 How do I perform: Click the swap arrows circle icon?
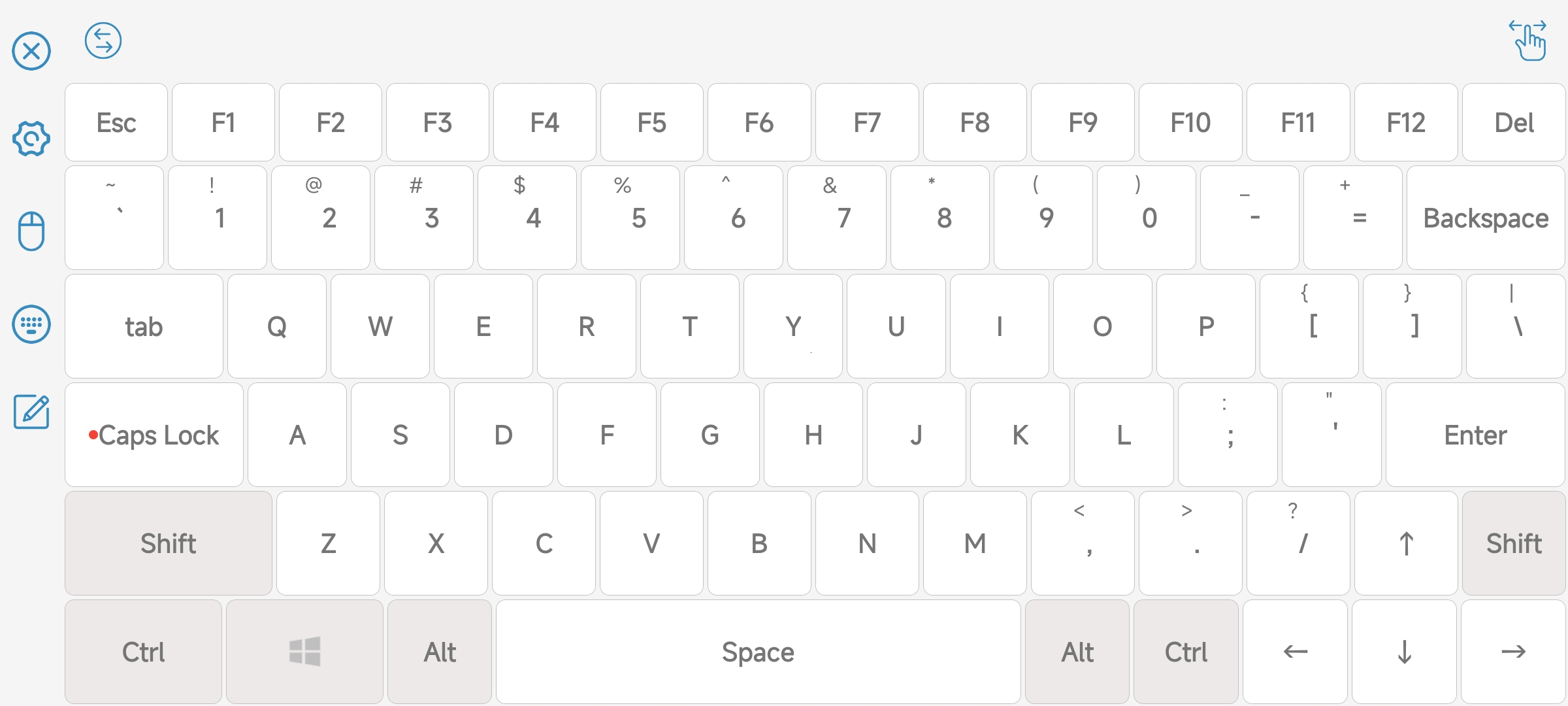(103, 41)
